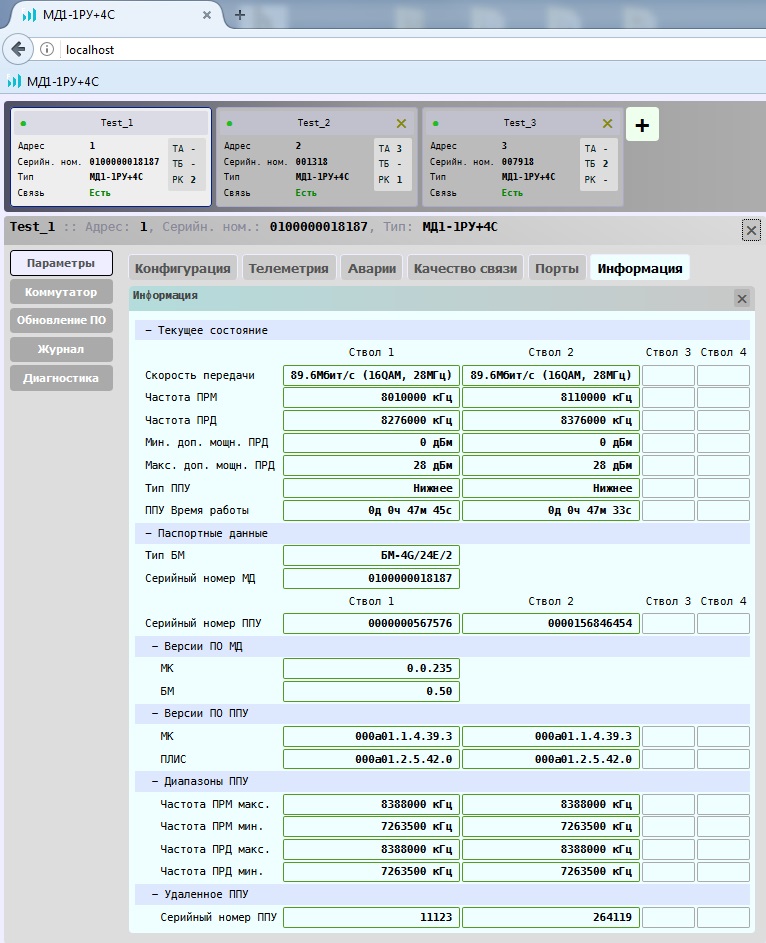Screen dimensions: 766x943
Task: Open the Диагностика section
Action: point(61,378)
